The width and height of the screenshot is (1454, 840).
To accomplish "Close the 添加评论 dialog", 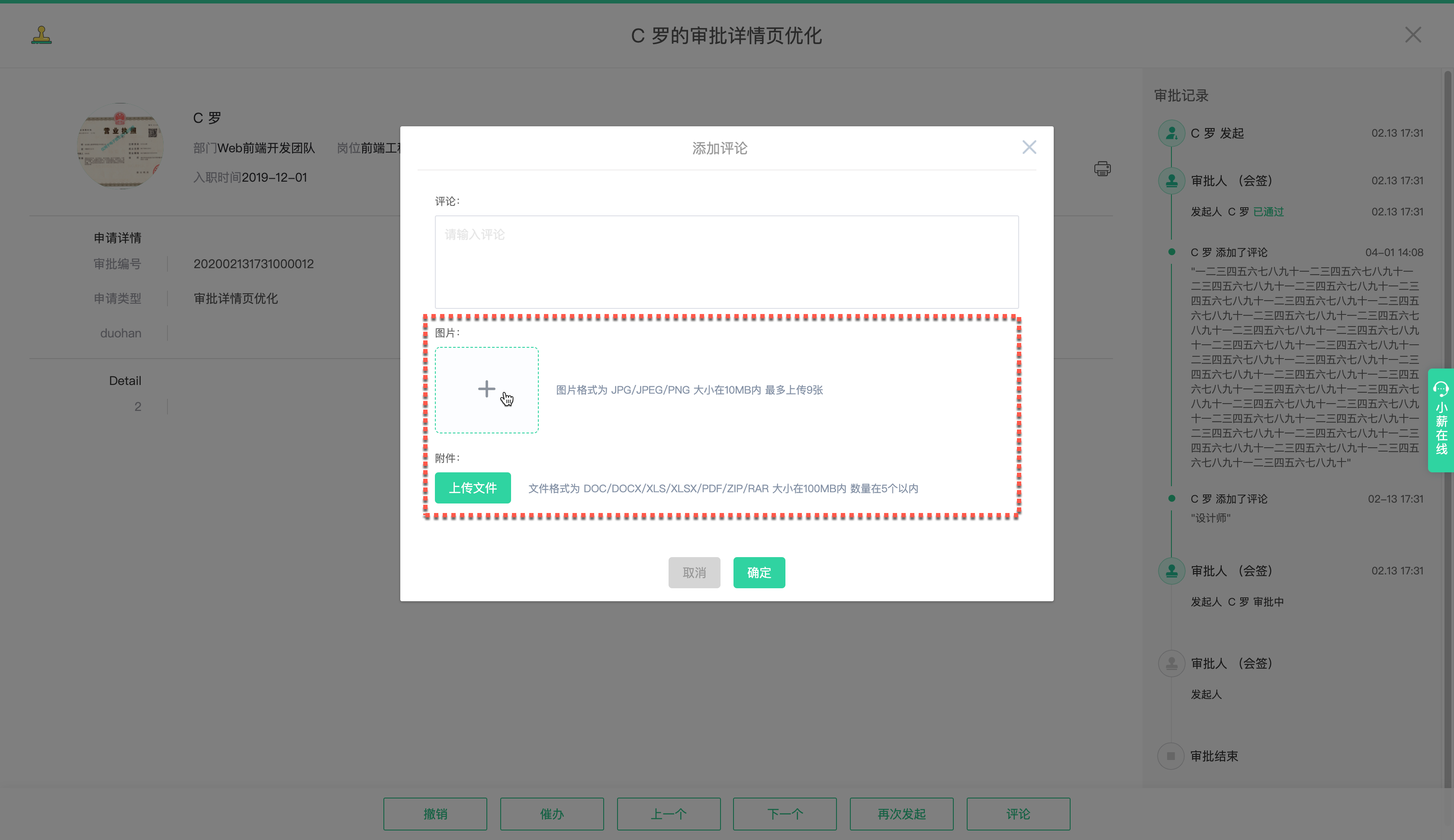I will tap(1029, 147).
